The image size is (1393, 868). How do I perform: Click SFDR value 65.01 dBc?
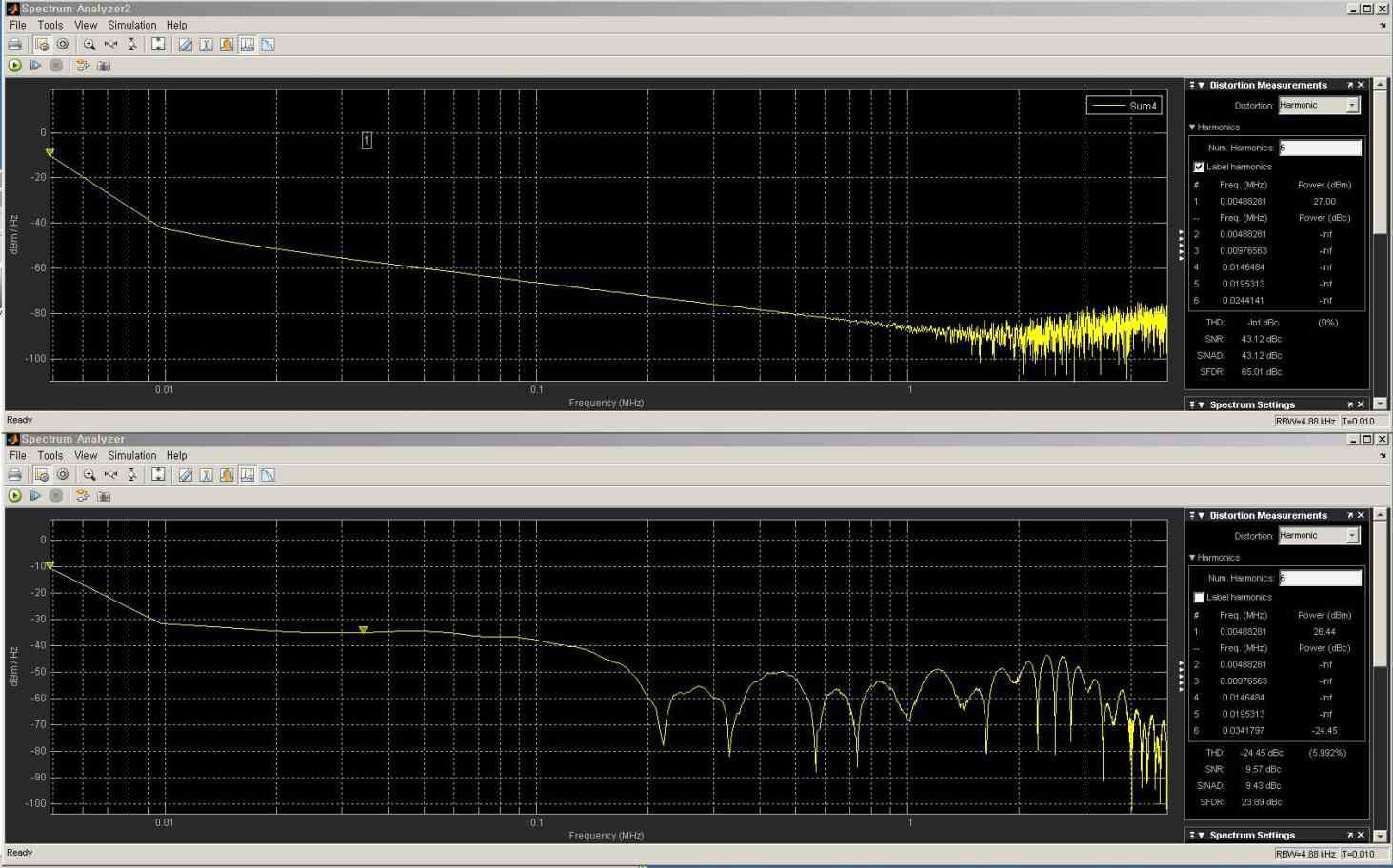coord(1262,372)
